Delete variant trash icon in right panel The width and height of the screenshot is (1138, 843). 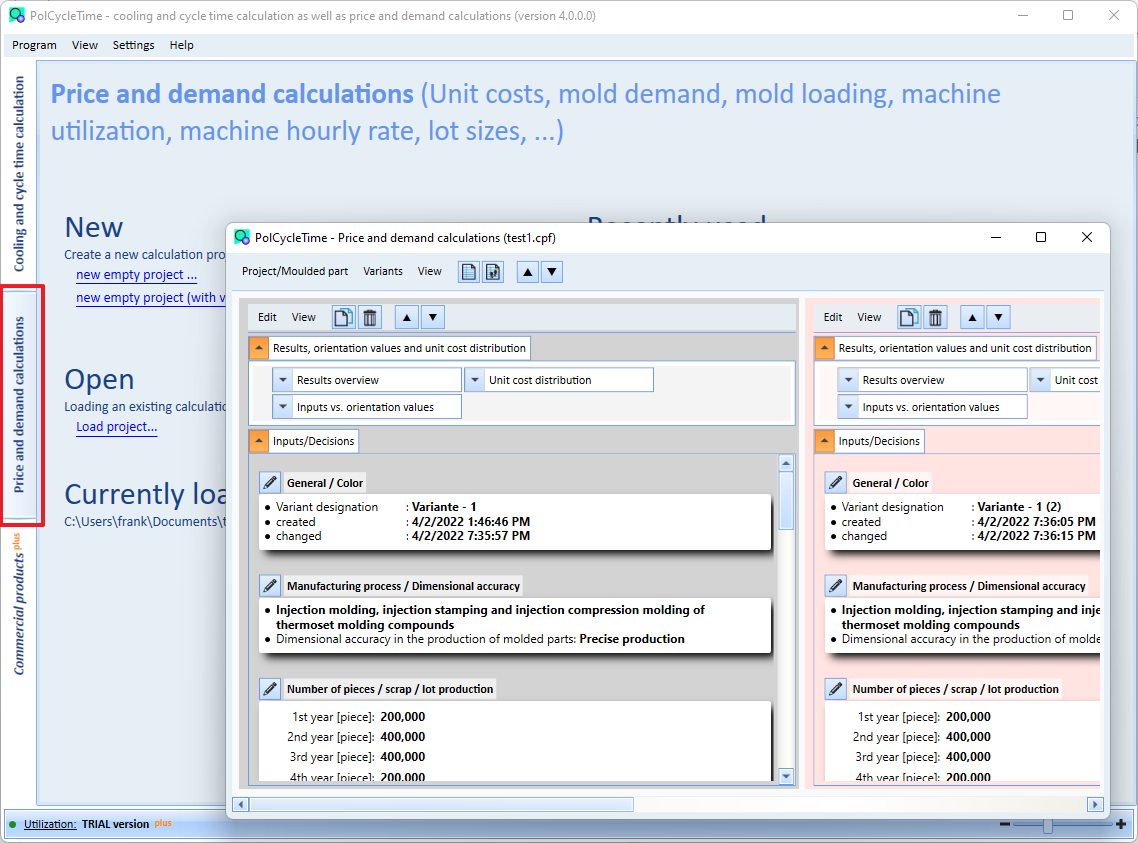point(935,317)
